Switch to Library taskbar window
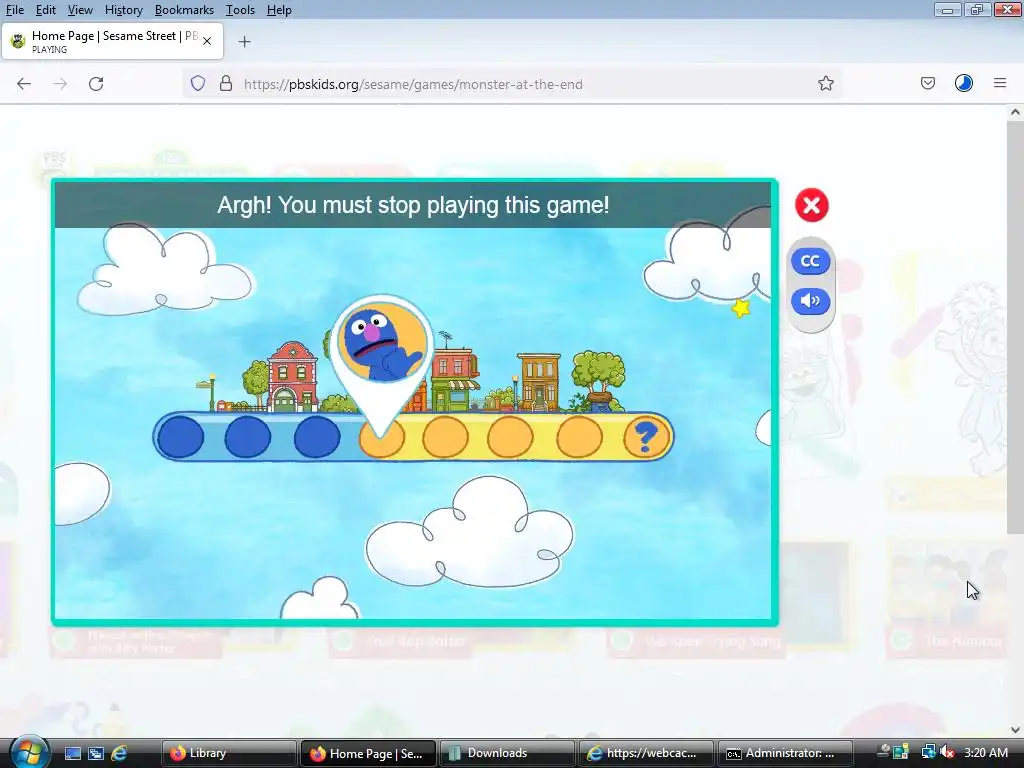Image resolution: width=1024 pixels, height=768 pixels. pyautogui.click(x=227, y=753)
